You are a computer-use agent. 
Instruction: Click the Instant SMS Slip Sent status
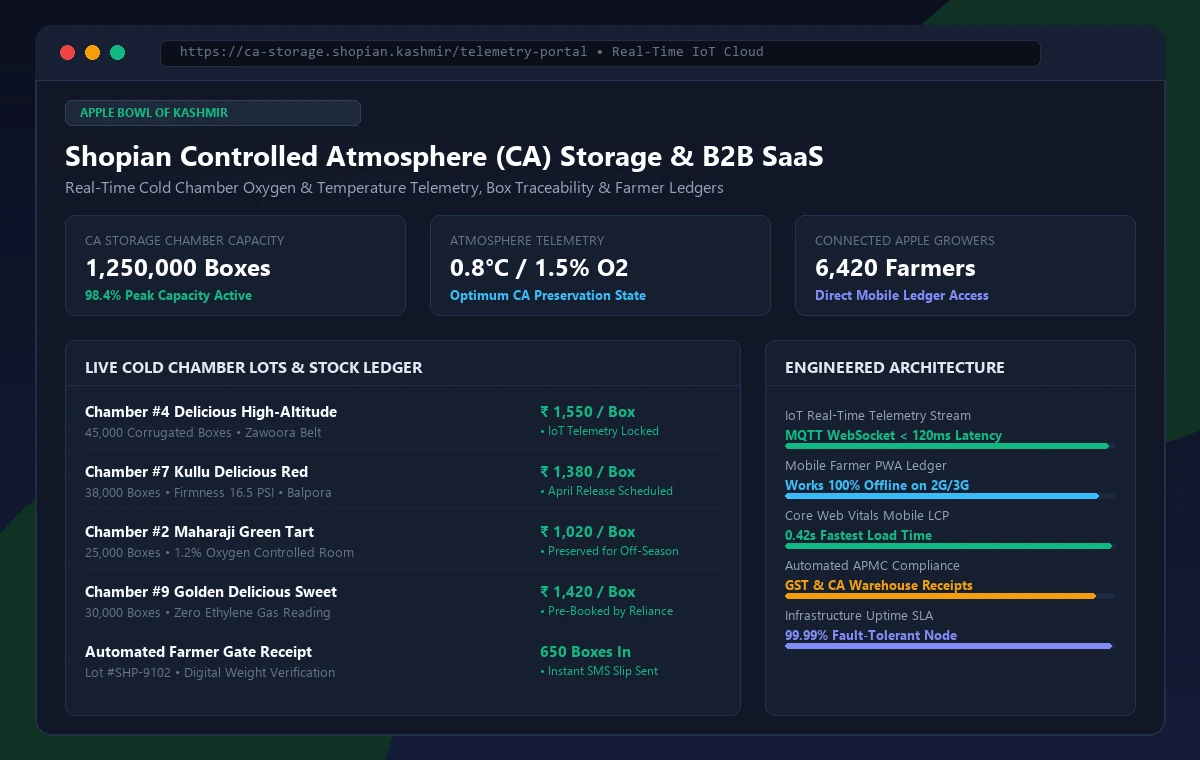tap(599, 671)
